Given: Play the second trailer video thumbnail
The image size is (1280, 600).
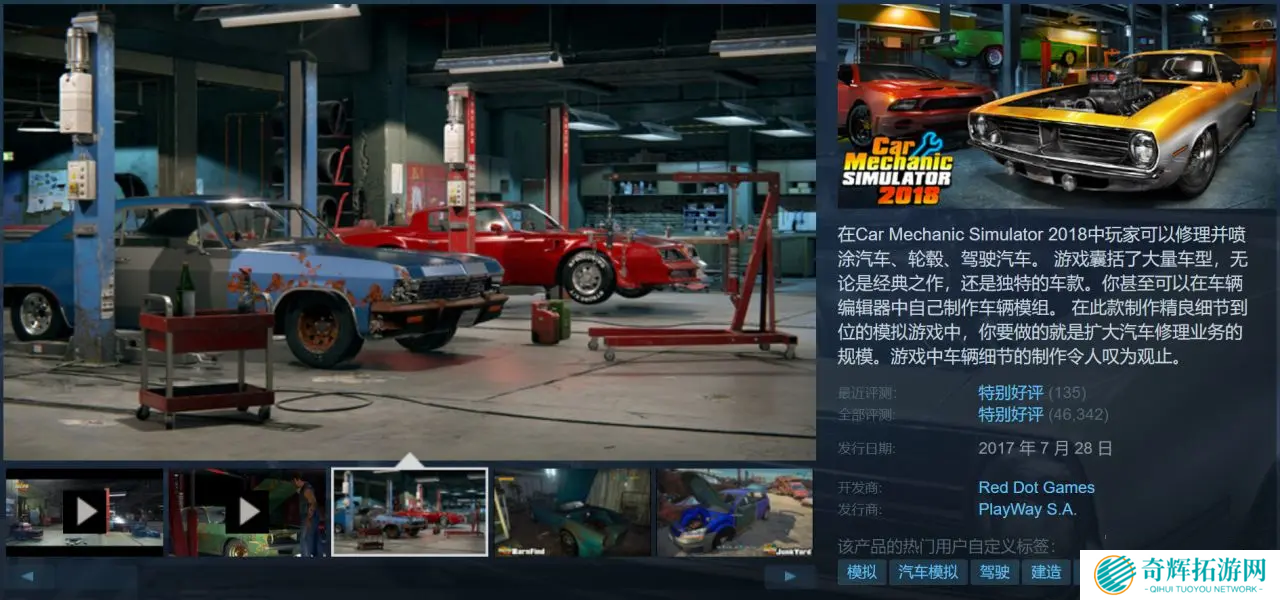Looking at the screenshot, I should pyautogui.click(x=247, y=512).
